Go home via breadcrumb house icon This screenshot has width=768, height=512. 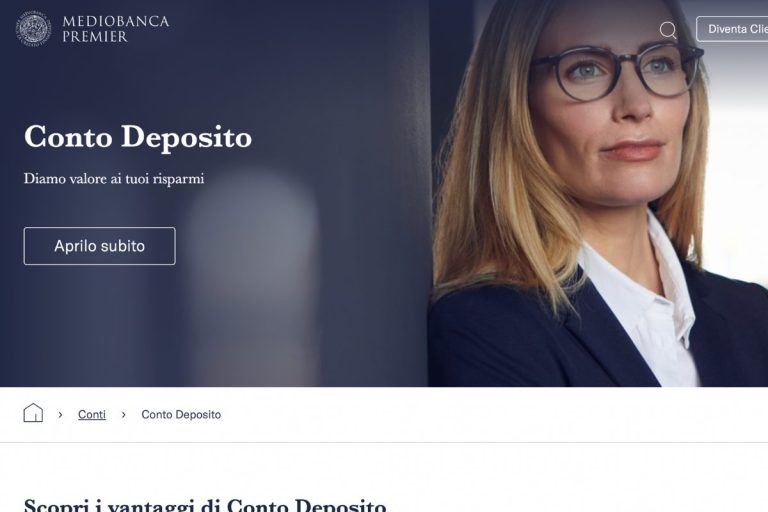(33, 413)
